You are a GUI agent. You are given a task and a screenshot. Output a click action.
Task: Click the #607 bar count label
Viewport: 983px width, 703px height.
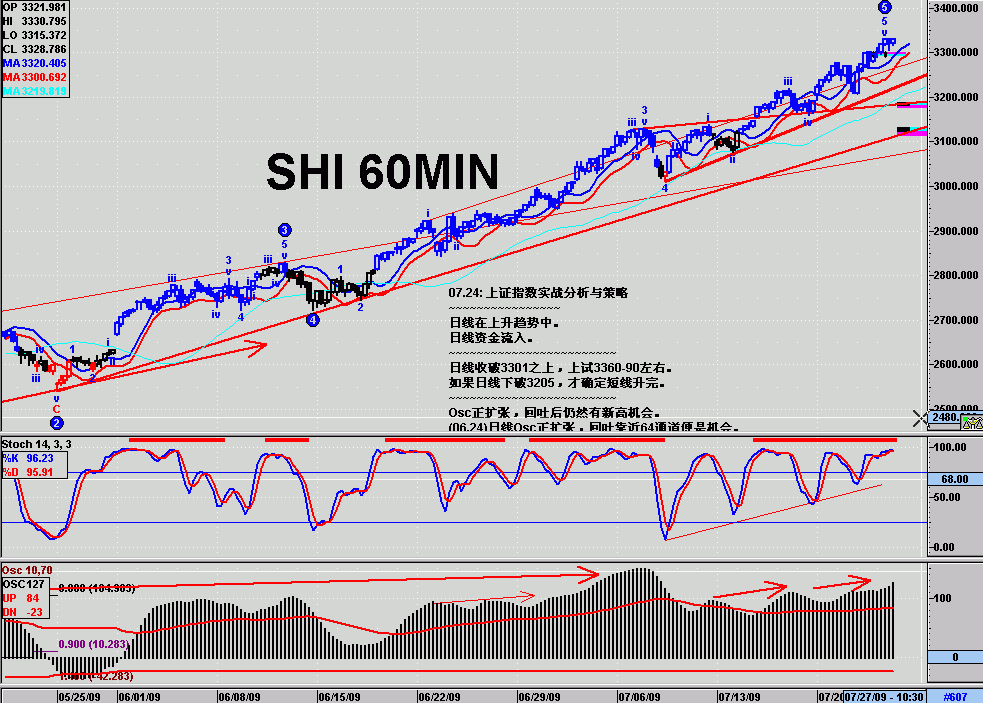[x=957, y=696]
